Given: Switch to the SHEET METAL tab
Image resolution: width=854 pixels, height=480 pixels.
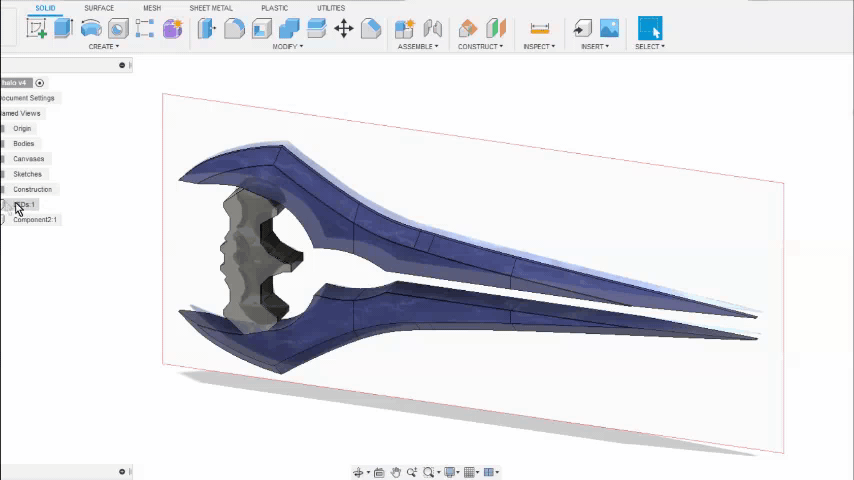Looking at the screenshot, I should [211, 8].
